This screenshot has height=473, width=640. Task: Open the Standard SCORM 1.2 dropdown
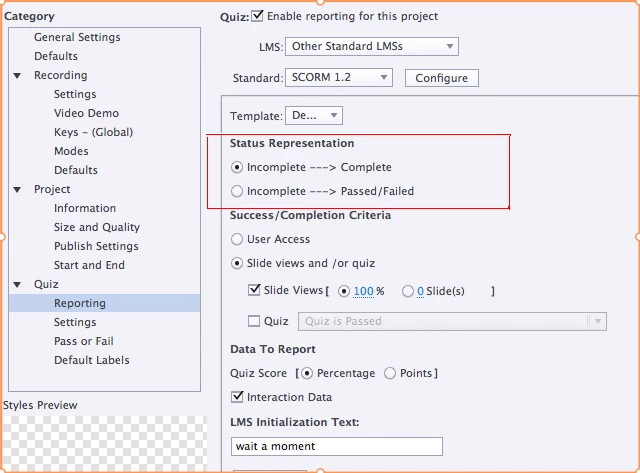pyautogui.click(x=339, y=77)
